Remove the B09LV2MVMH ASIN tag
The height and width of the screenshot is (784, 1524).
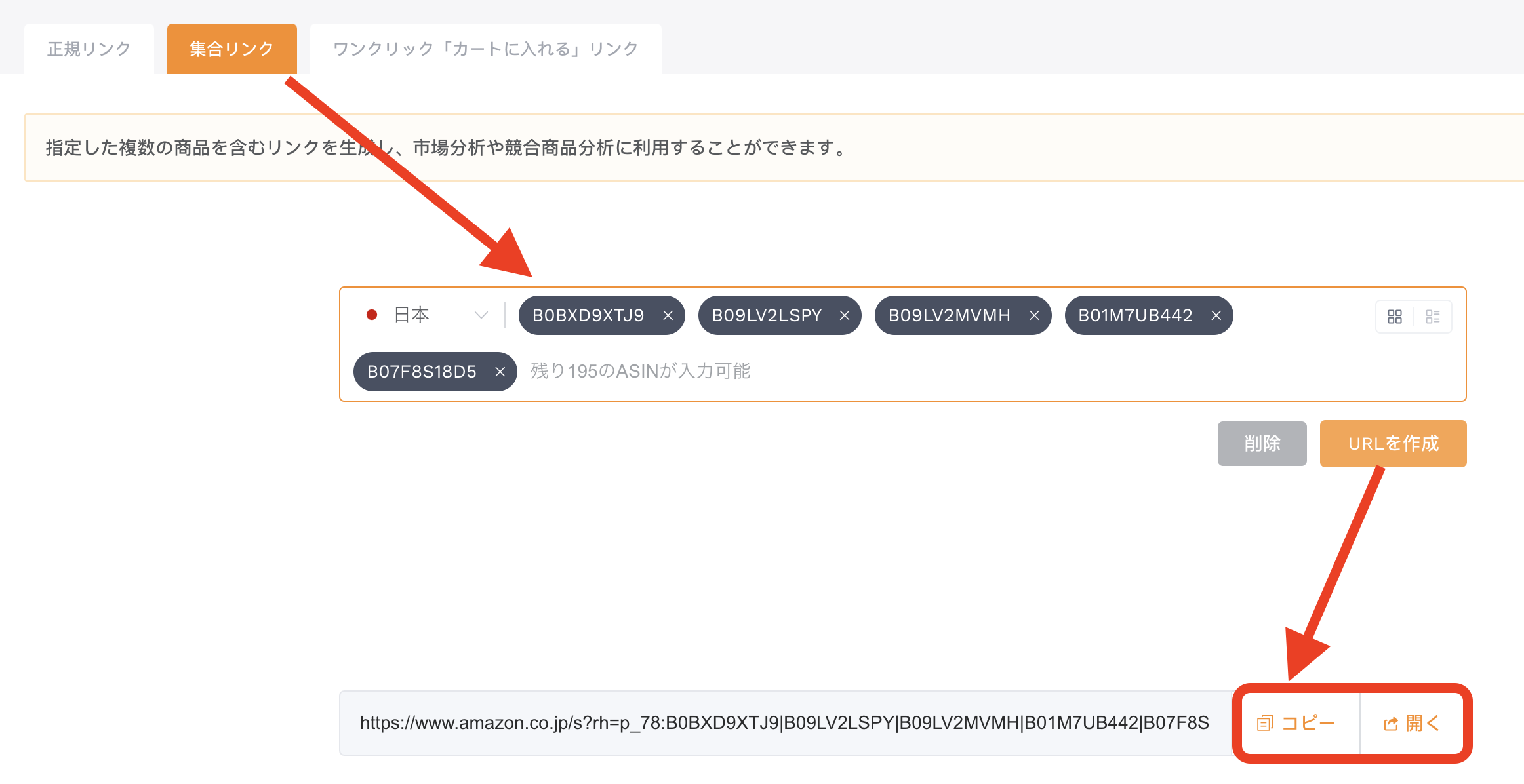click(1034, 316)
